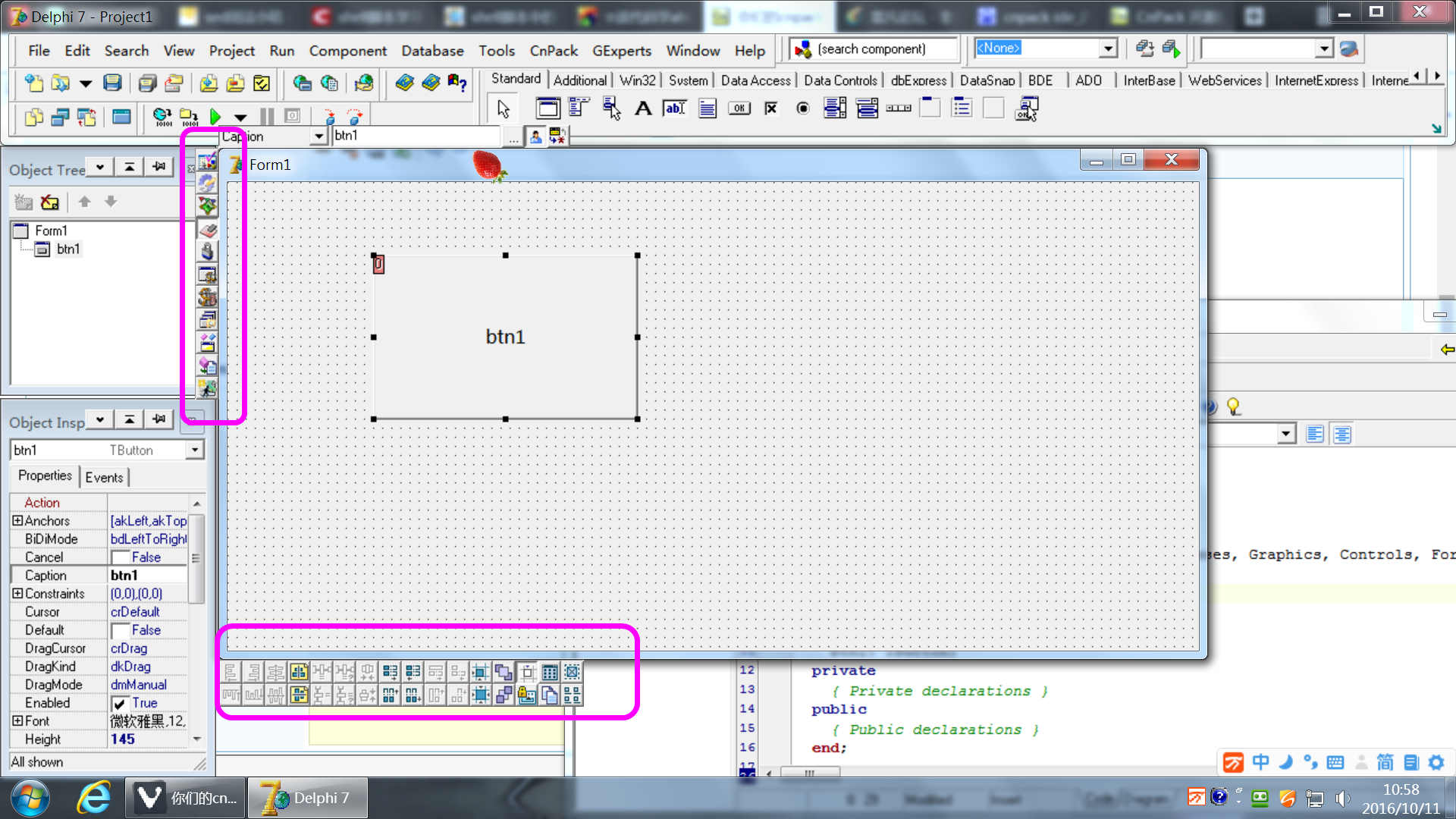Expand the Font property node
The image size is (1456, 819).
click(17, 721)
